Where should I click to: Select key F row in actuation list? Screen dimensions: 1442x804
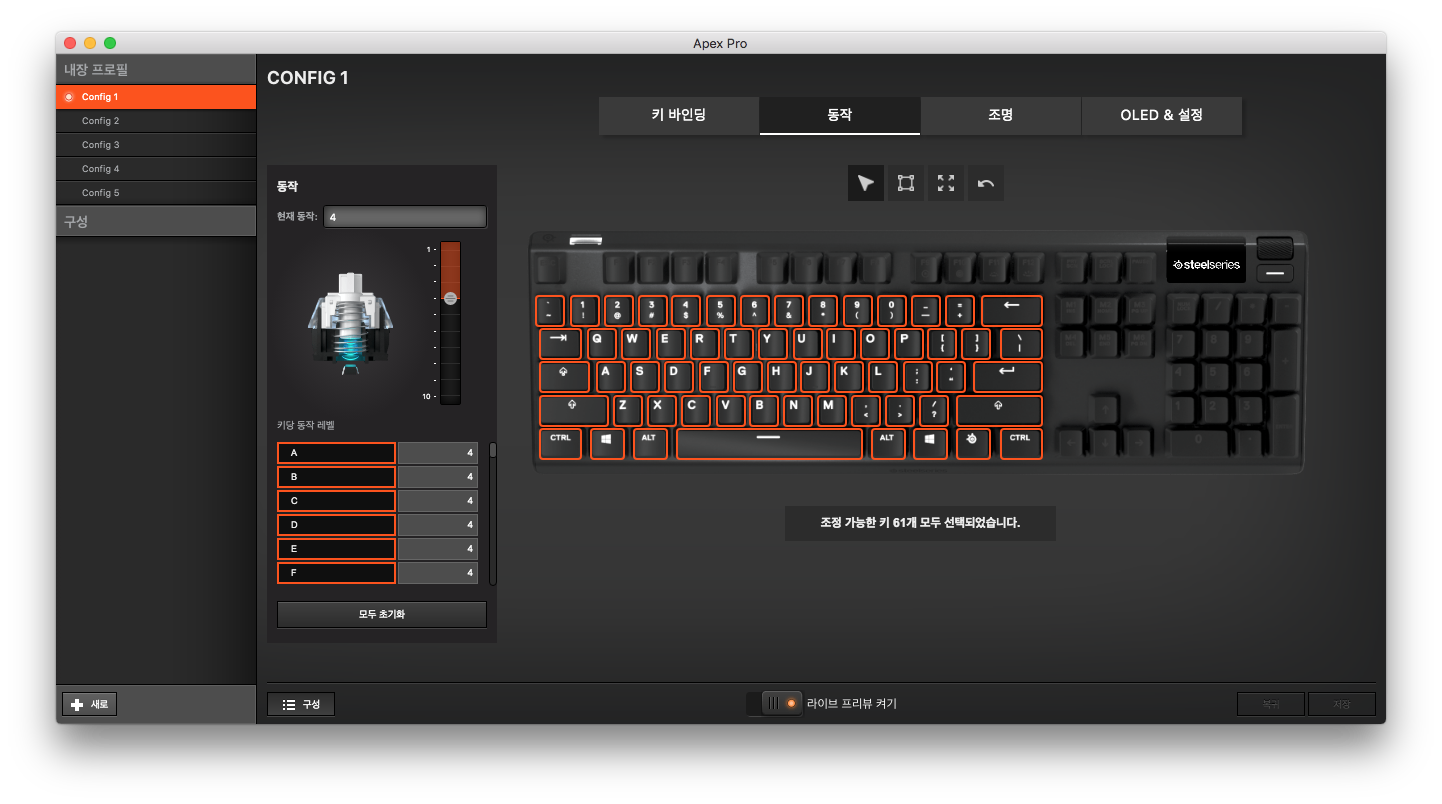click(336, 573)
